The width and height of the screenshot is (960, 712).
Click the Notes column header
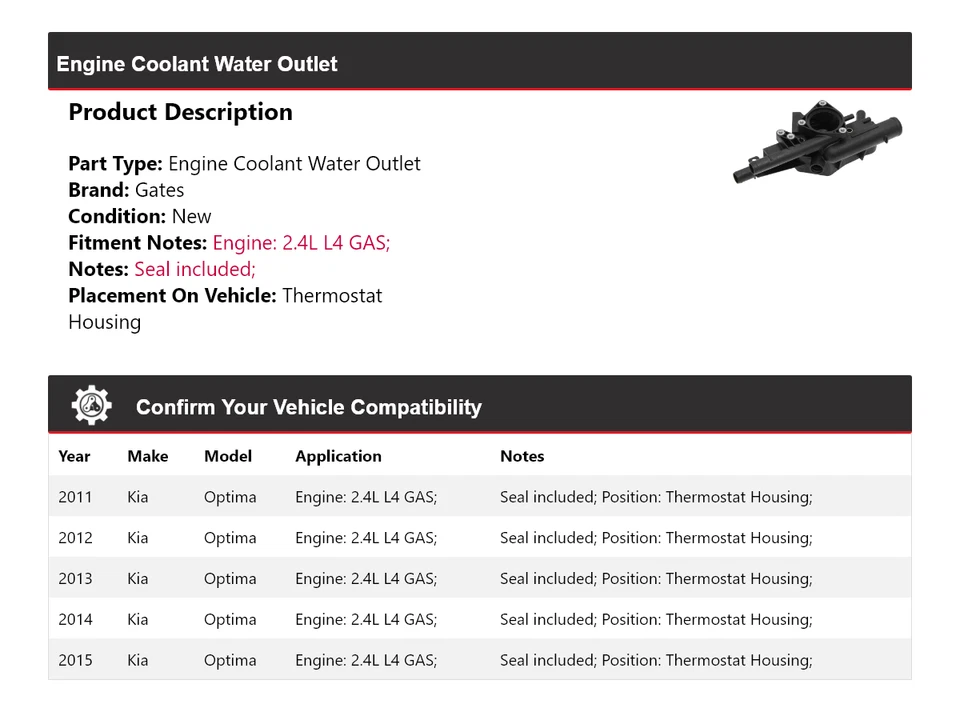522,456
